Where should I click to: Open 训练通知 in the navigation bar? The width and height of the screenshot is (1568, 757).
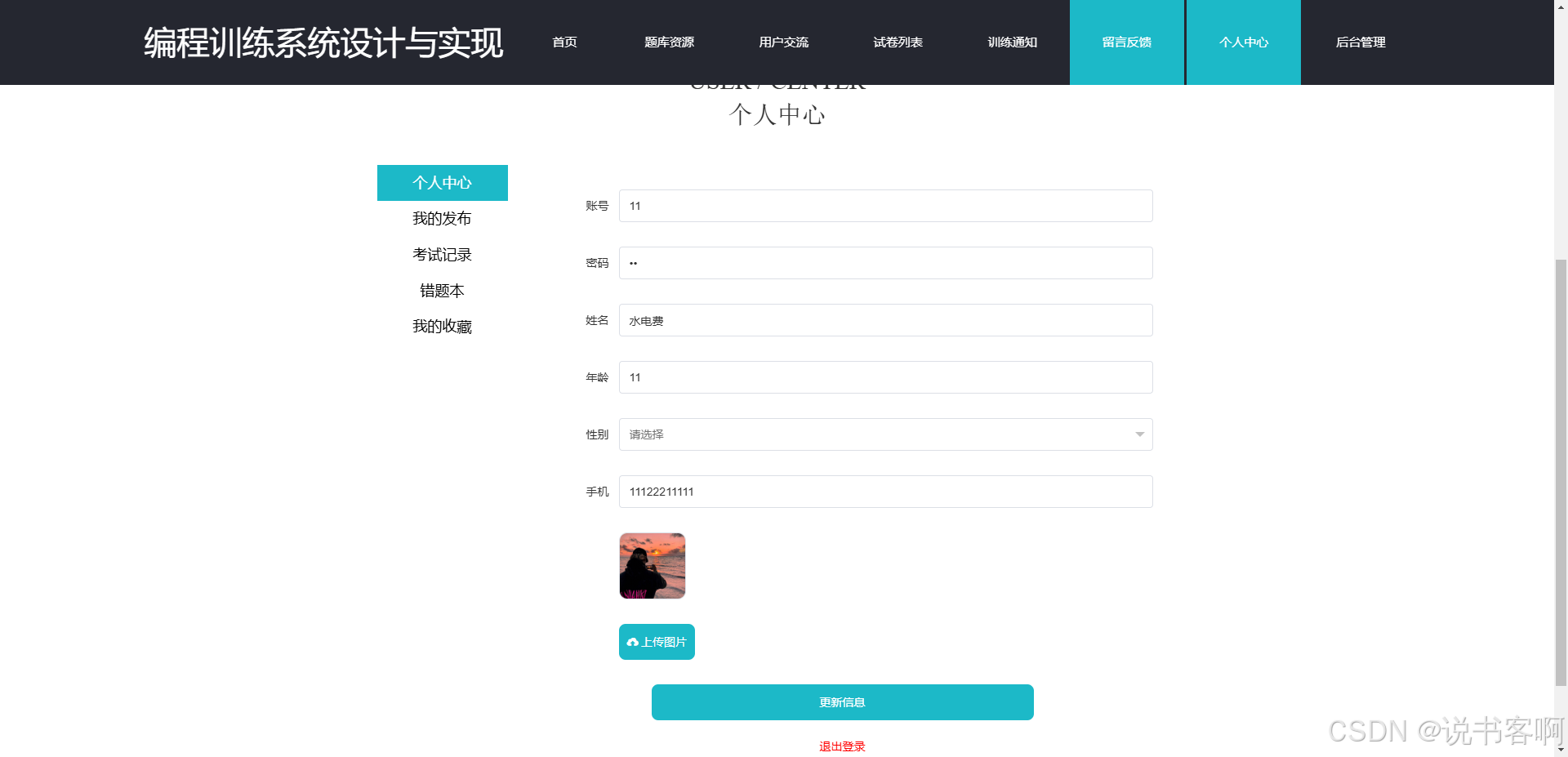tap(1012, 42)
